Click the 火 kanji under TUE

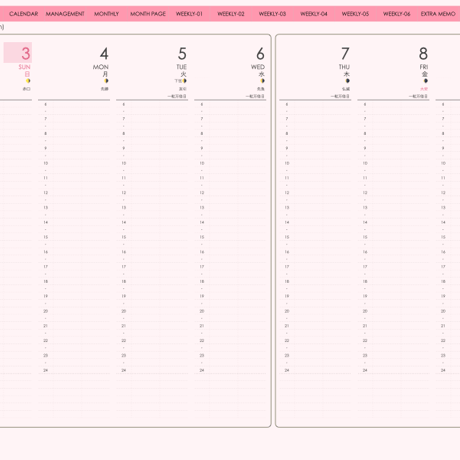click(x=183, y=74)
